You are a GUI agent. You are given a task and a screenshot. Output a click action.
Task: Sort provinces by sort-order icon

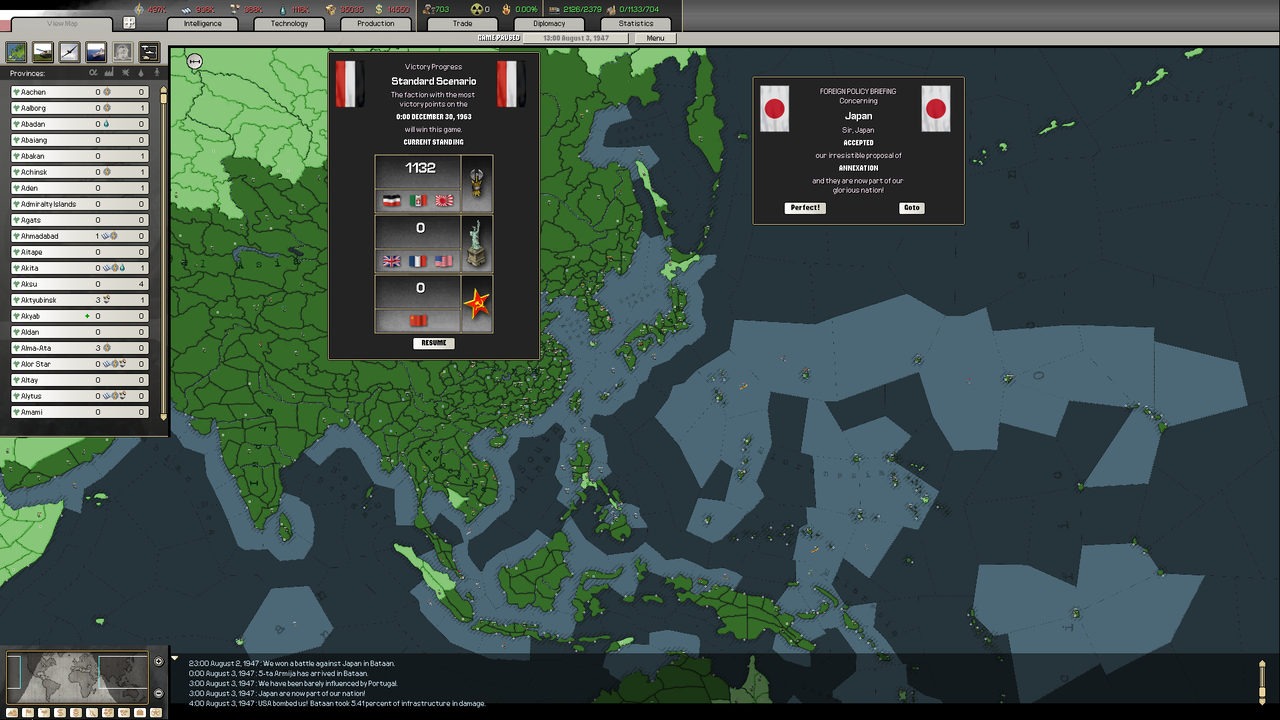click(93, 72)
